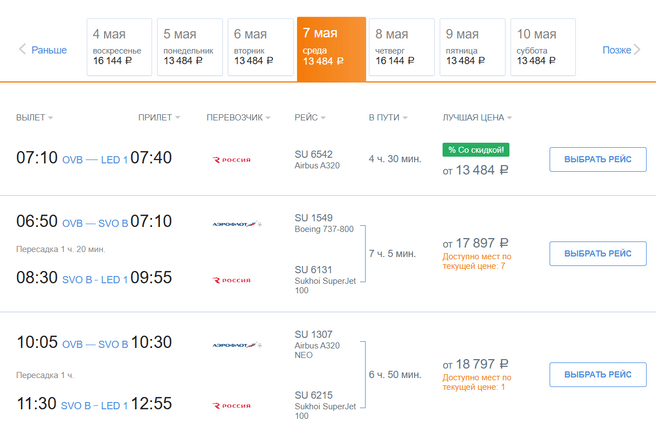Select the direct 07:10 flight with Выбрать рейс
The image size is (656, 426).
[597, 160]
